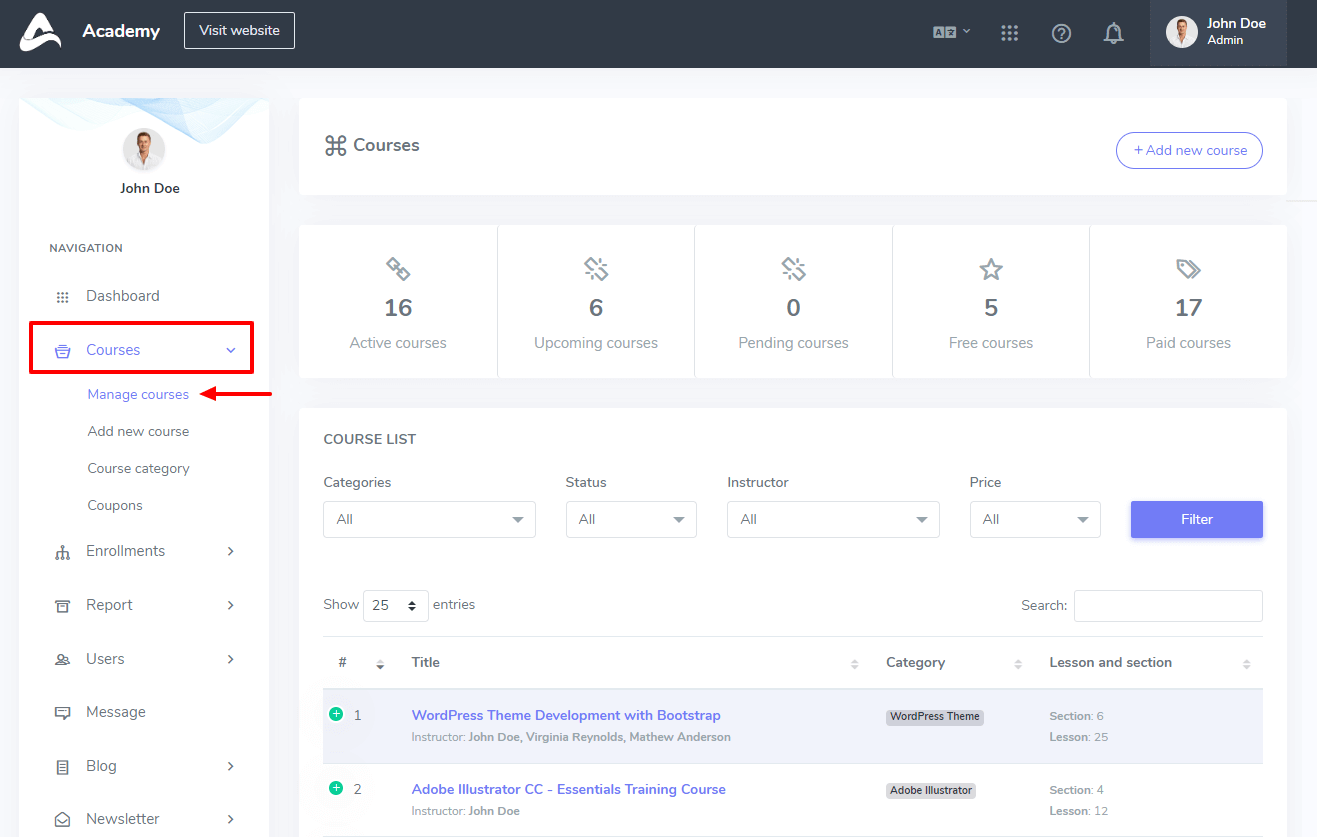The height and width of the screenshot is (837, 1317).
Task: Expand row 1 green plus toggle
Action: coord(336,714)
